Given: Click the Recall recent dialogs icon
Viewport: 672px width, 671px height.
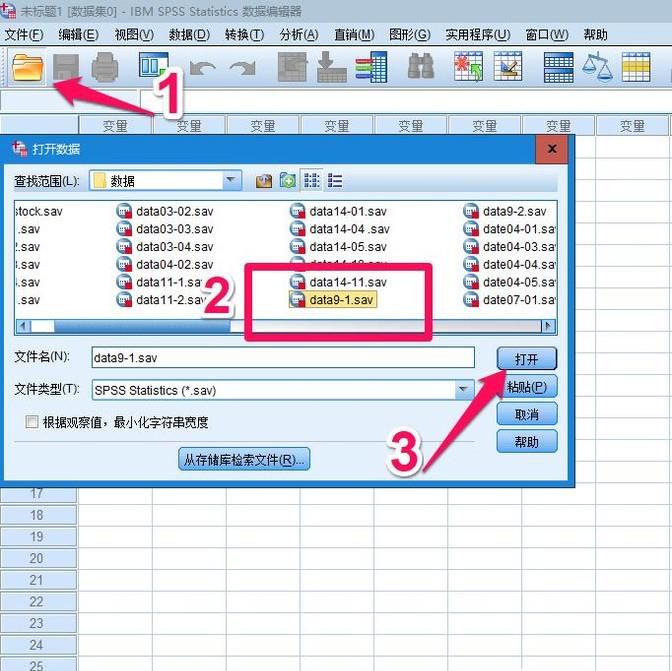Looking at the screenshot, I should (x=153, y=66).
